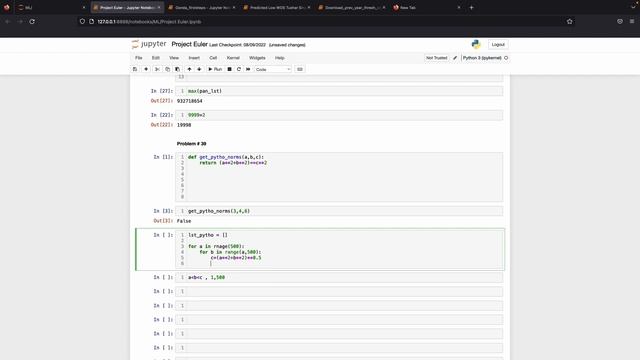640x360 pixels.
Task: Switch to the first pinned browser tab
Action: [x=7, y=7]
